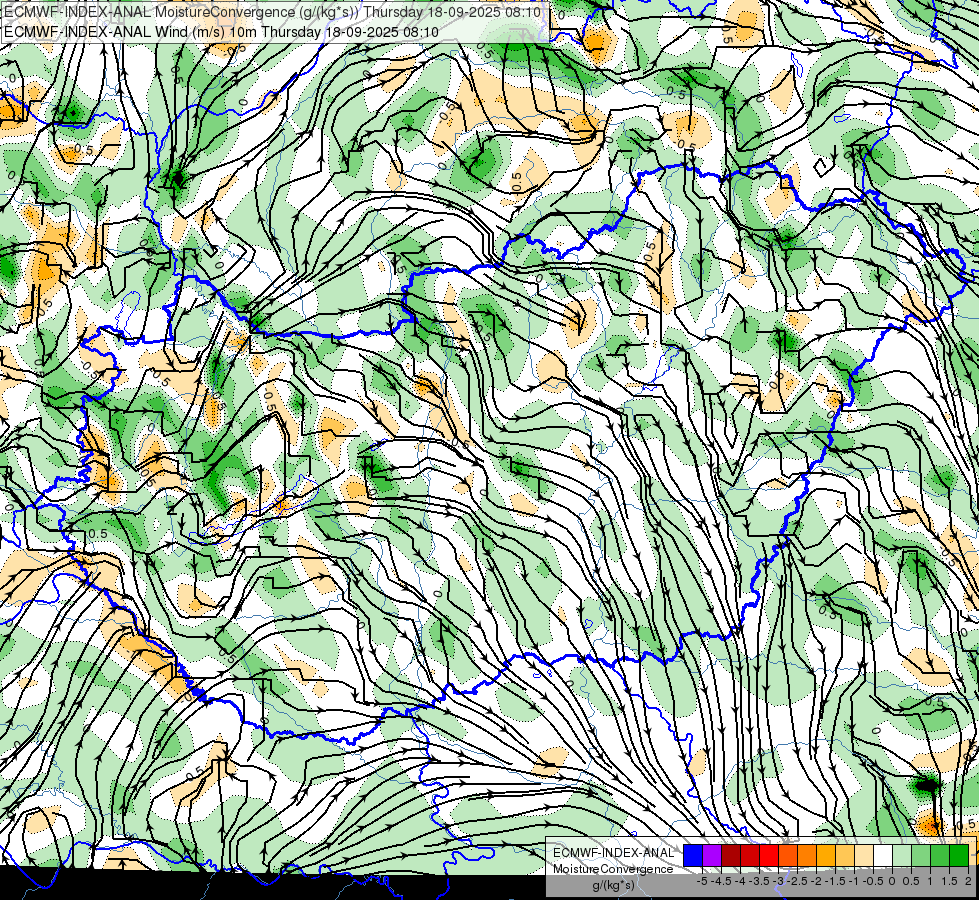Select the purple swatch in the legend
This screenshot has height=900, width=979.
[712, 855]
